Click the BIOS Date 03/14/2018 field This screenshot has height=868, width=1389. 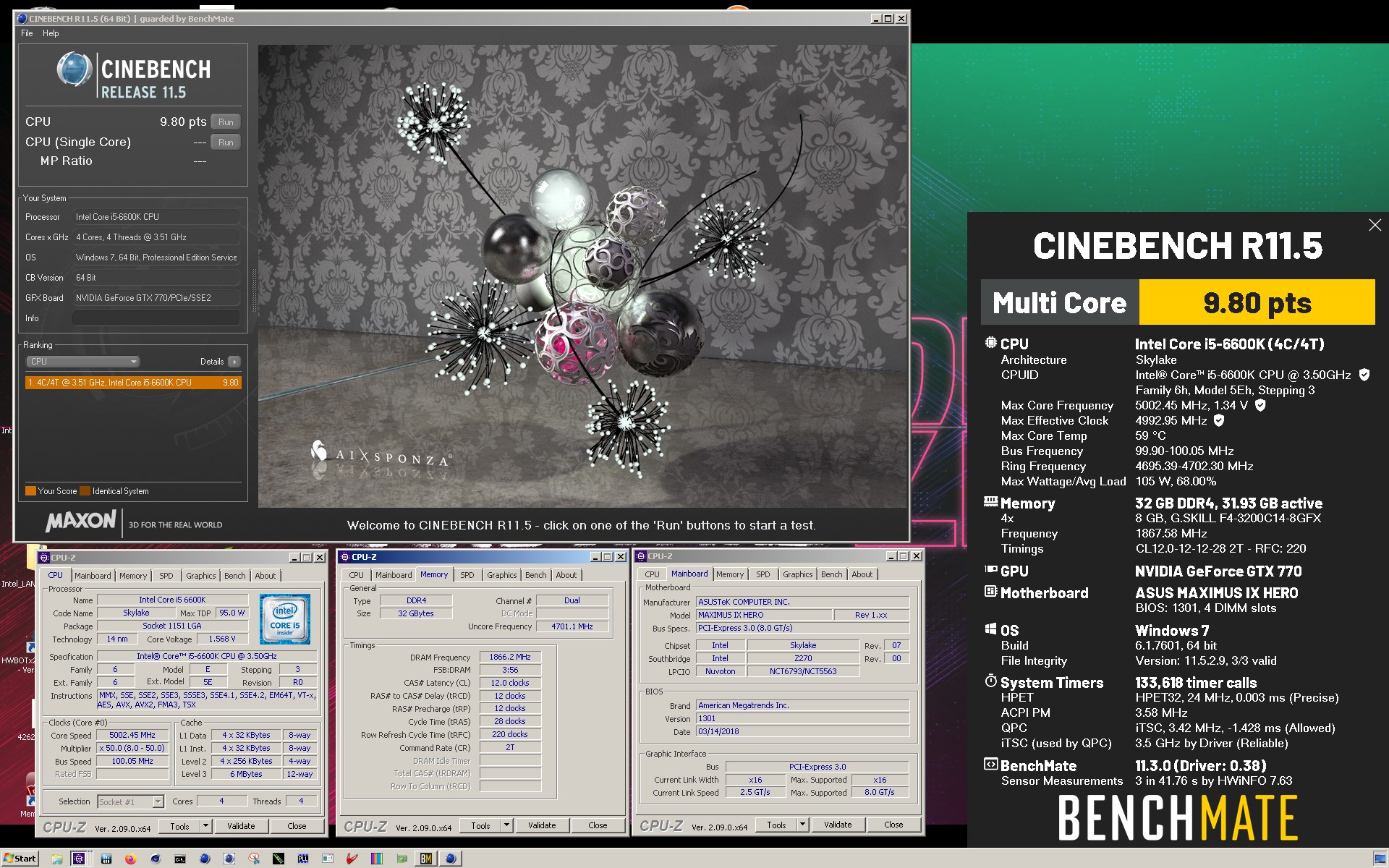click(x=802, y=731)
